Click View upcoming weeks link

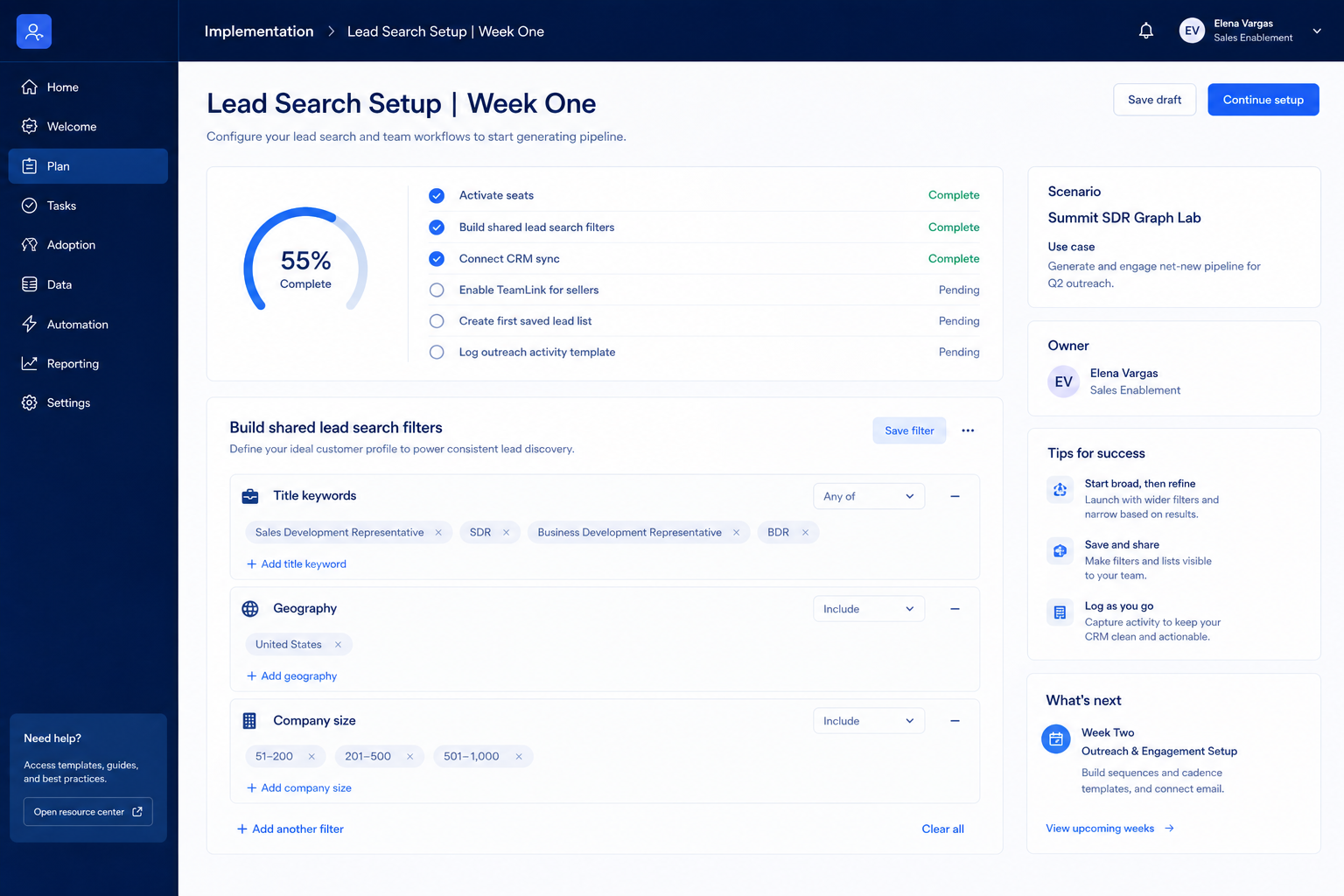point(1109,829)
